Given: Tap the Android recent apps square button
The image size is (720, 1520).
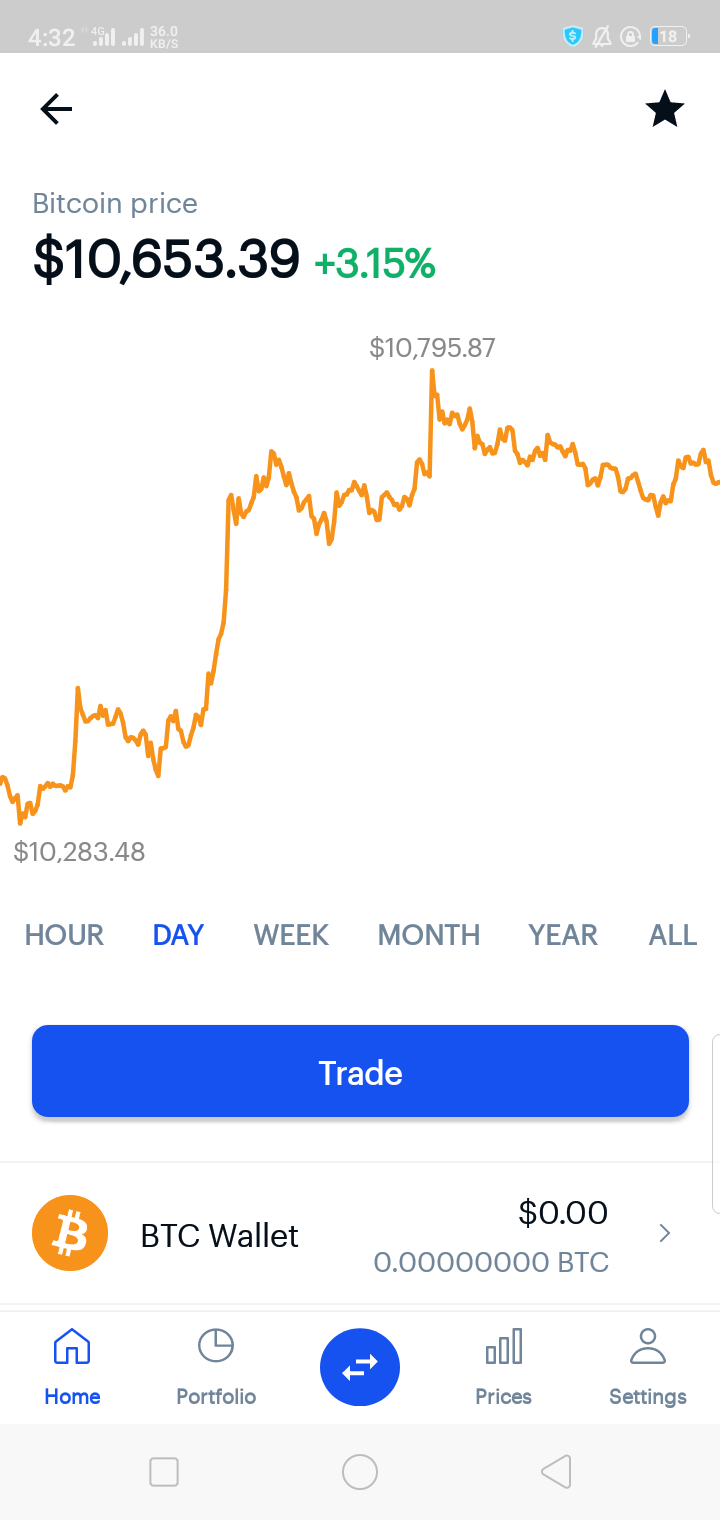Looking at the screenshot, I should point(164,1472).
